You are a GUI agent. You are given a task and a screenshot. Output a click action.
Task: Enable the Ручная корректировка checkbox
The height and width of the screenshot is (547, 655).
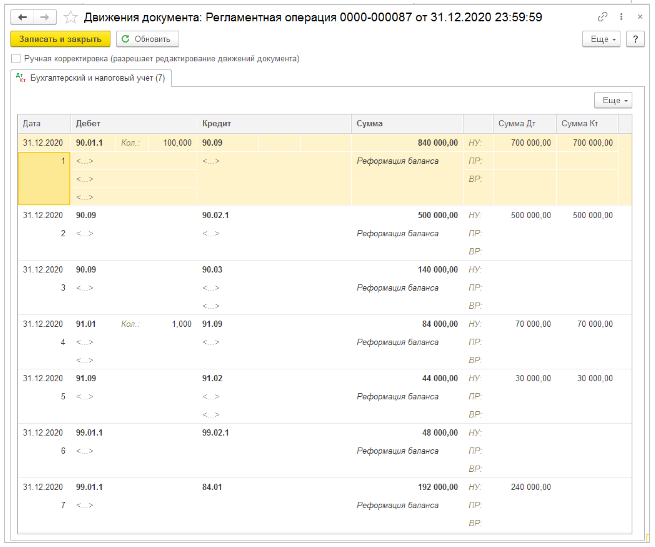(16, 59)
